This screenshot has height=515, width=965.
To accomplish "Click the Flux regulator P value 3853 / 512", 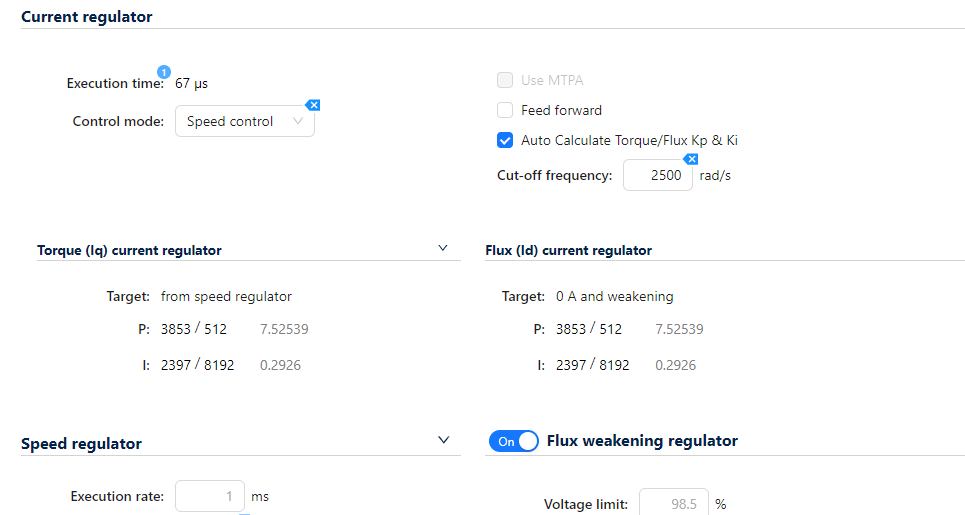I will pyautogui.click(x=589, y=329).
